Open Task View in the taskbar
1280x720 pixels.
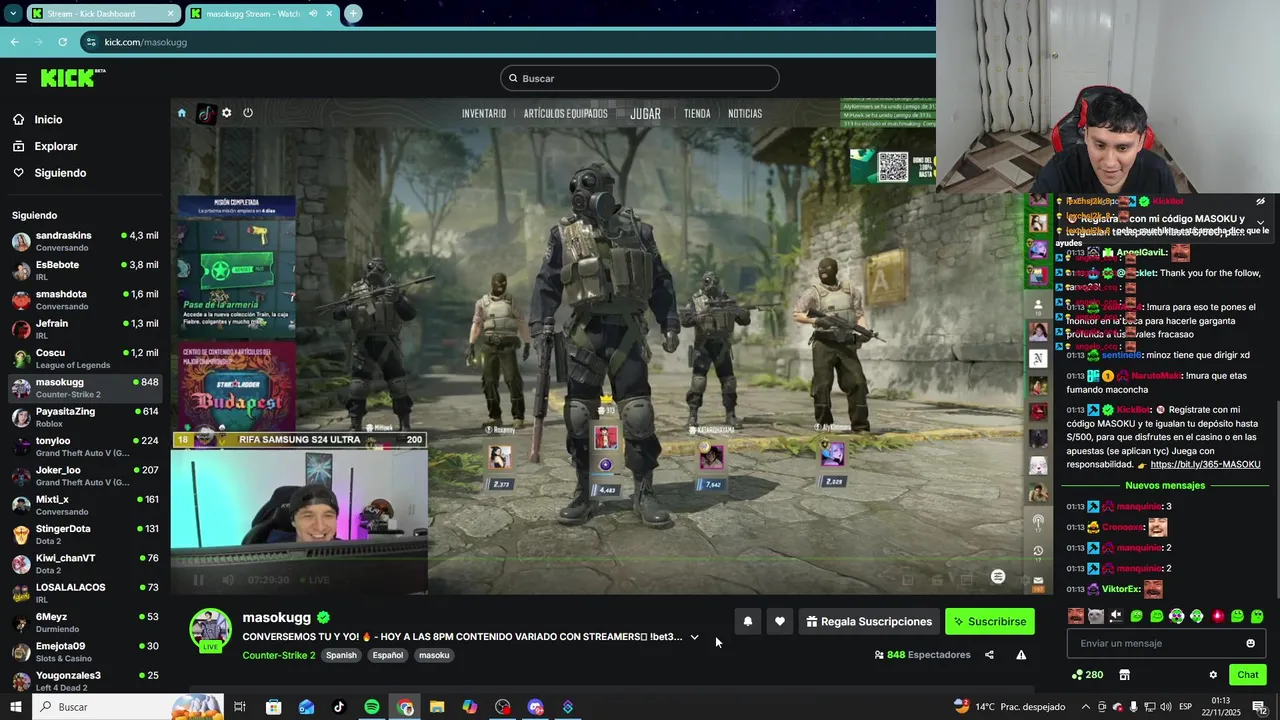coord(240,707)
